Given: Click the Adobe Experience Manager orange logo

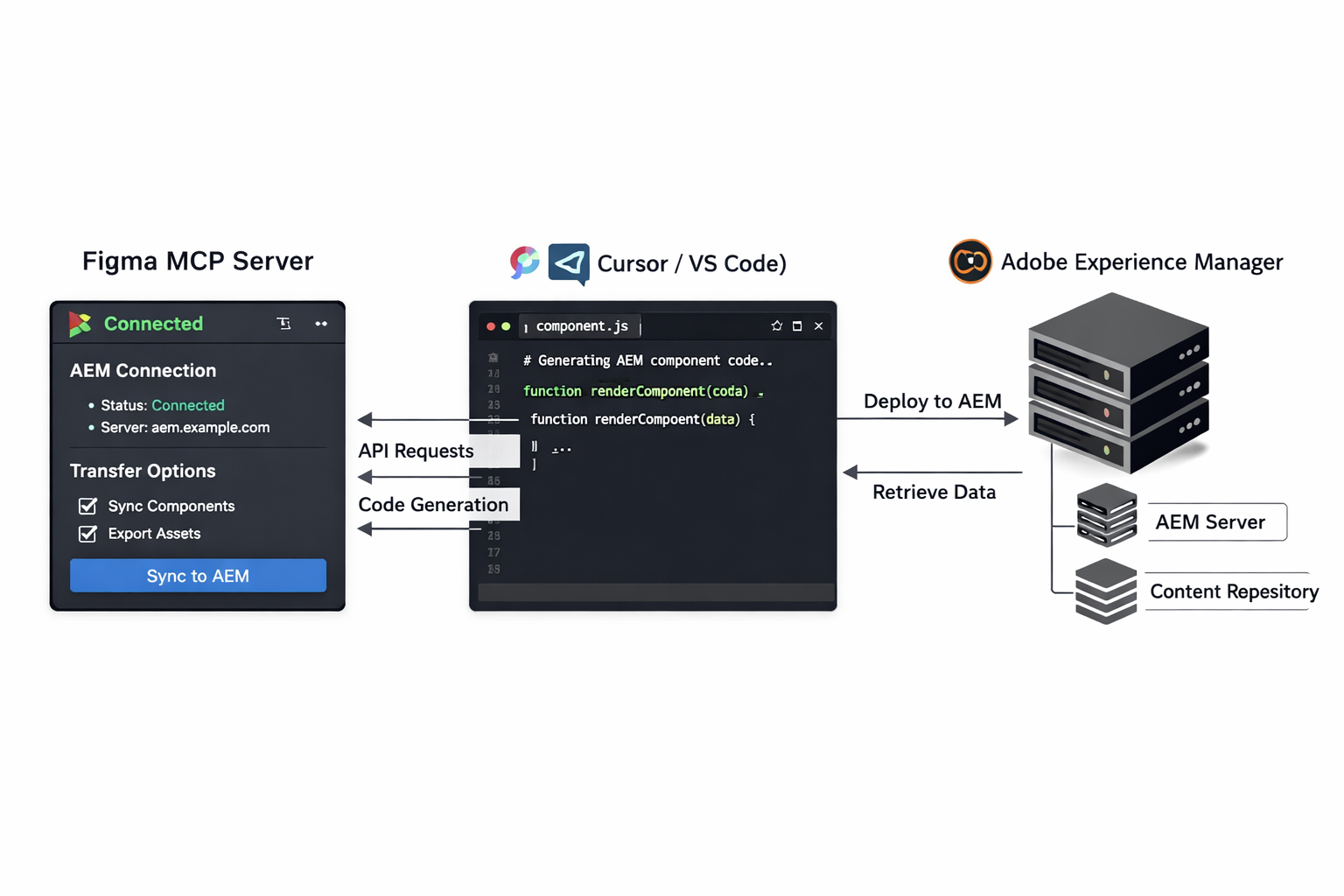Looking at the screenshot, I should [x=970, y=261].
